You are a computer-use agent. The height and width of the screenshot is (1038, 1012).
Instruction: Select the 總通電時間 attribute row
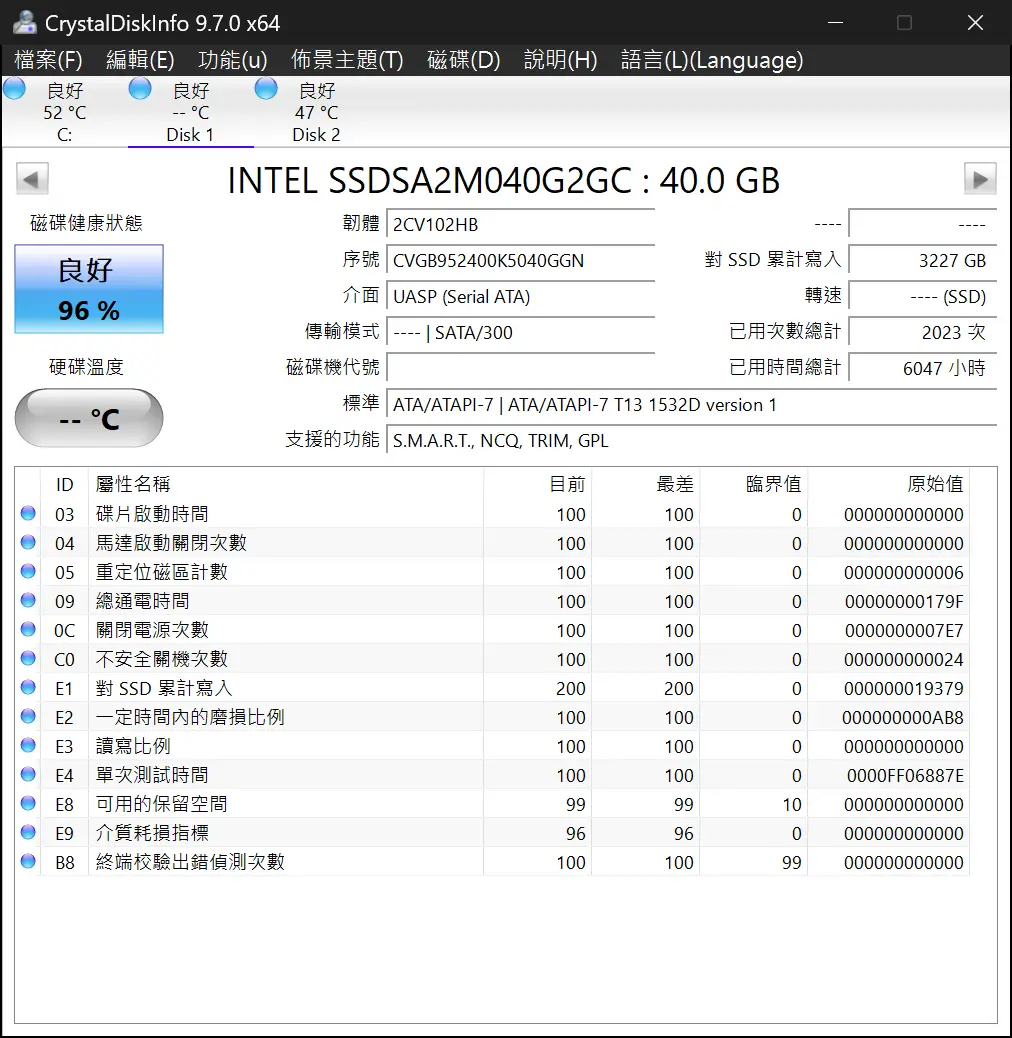coord(492,601)
